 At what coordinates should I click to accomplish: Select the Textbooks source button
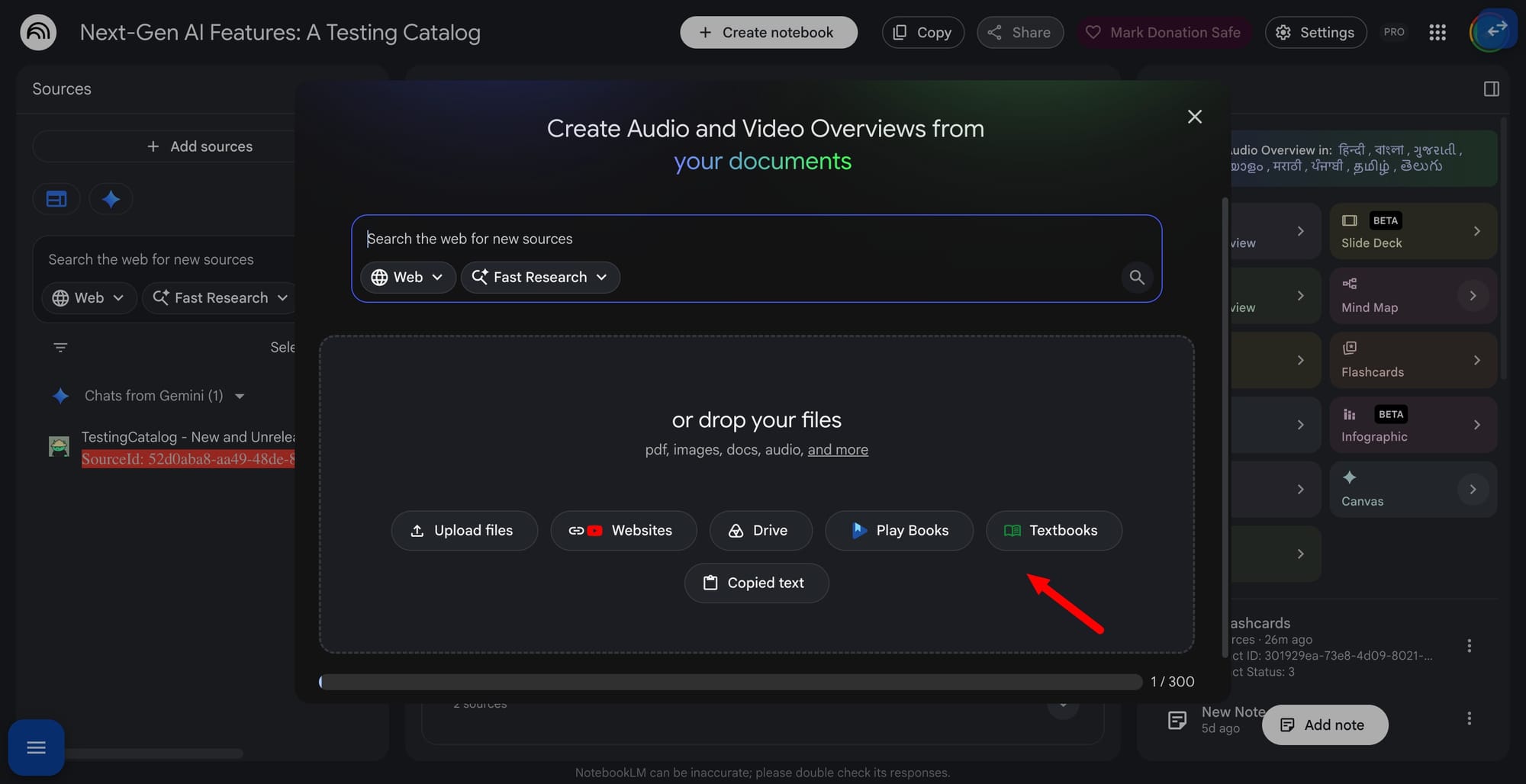(1054, 531)
